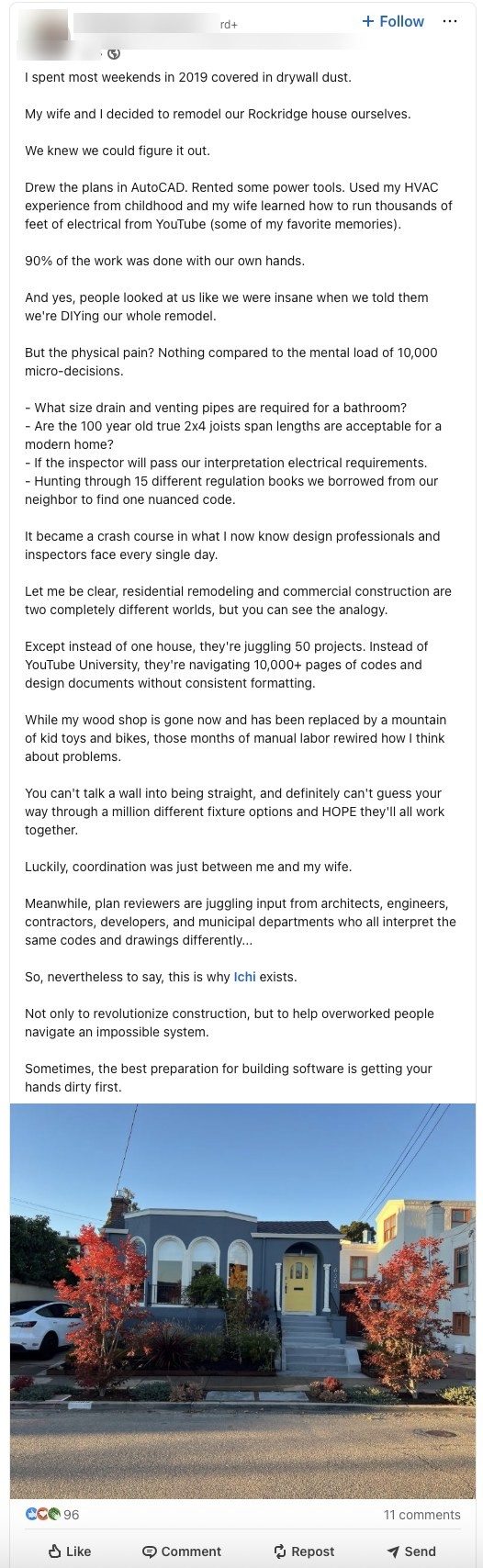The height and width of the screenshot is (1568, 483).
Task: Click the thumbs-up Like icon
Action: coord(54,1551)
